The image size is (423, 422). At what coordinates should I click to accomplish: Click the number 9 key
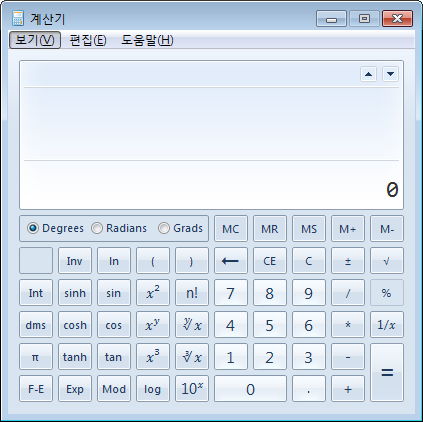pos(309,293)
